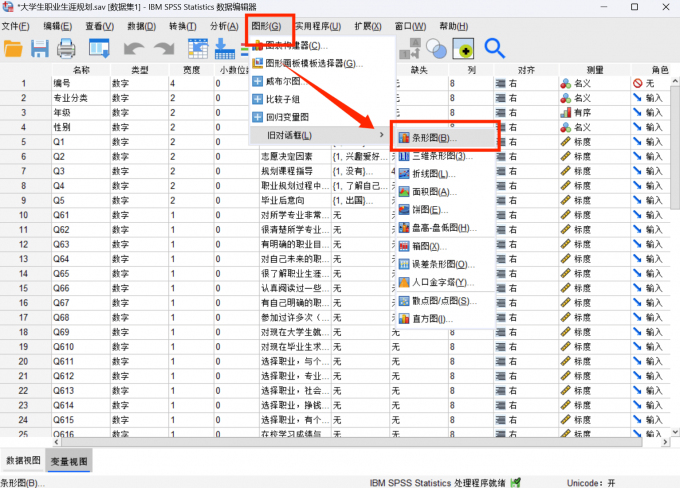Click the label cell 规划课程指导
This screenshot has width=680, height=488.
[295, 171]
